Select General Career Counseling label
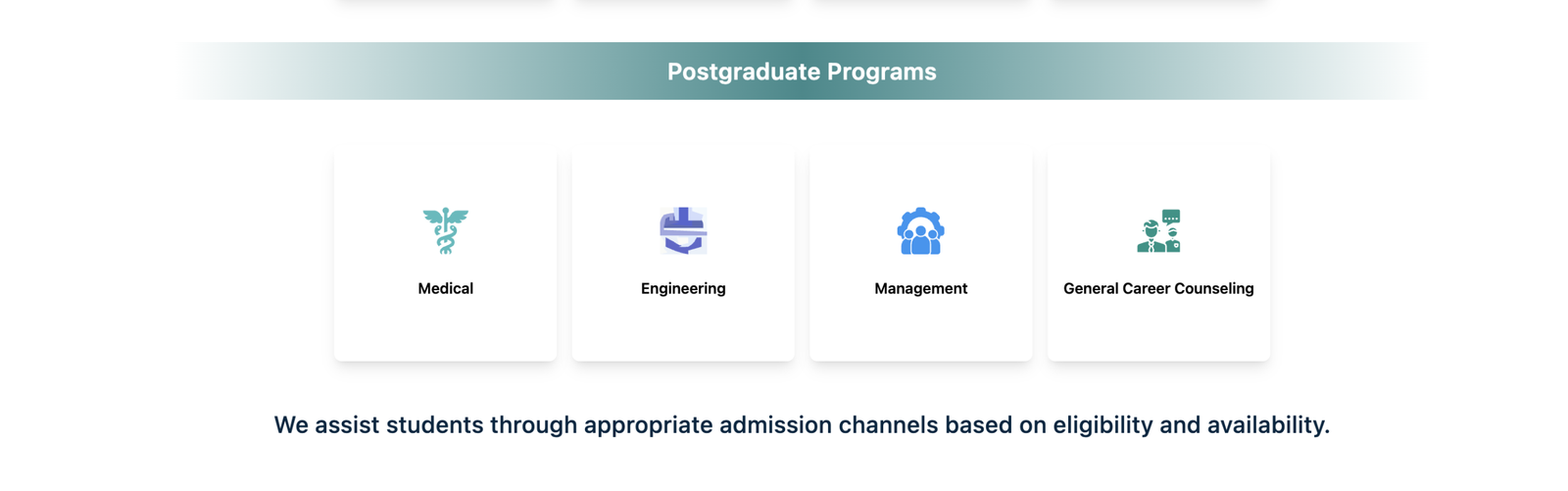Image resolution: width=1568 pixels, height=491 pixels. point(1158,288)
